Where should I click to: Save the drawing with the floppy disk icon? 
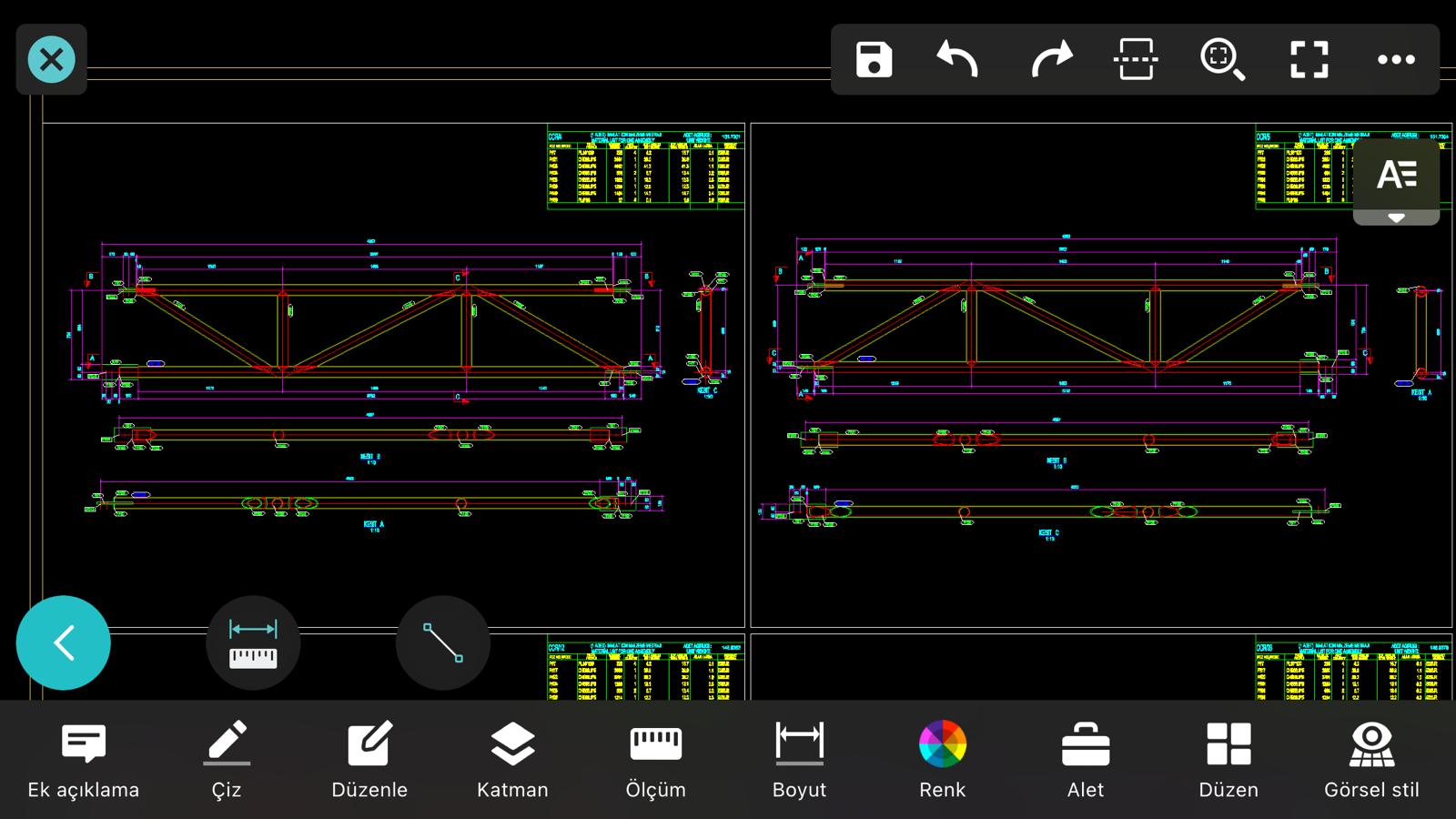click(x=874, y=60)
